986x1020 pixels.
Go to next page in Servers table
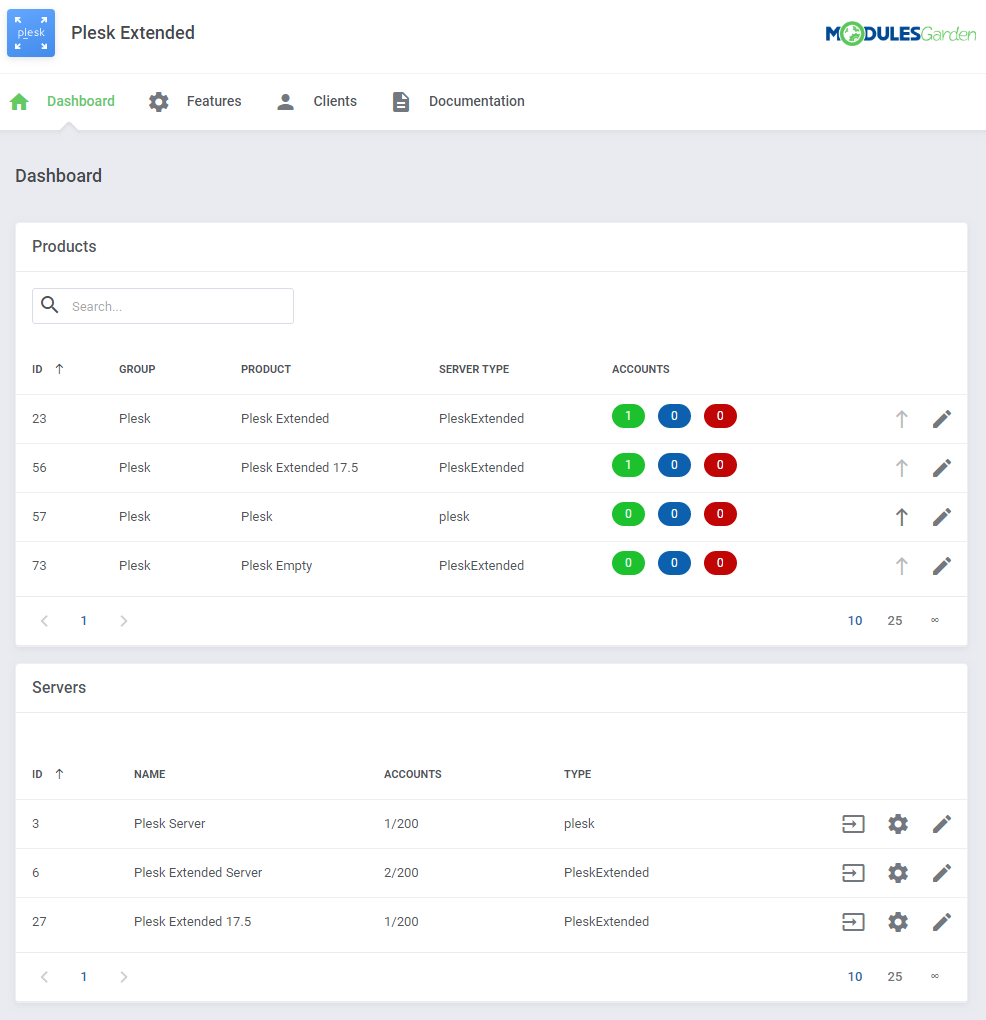tap(124, 977)
